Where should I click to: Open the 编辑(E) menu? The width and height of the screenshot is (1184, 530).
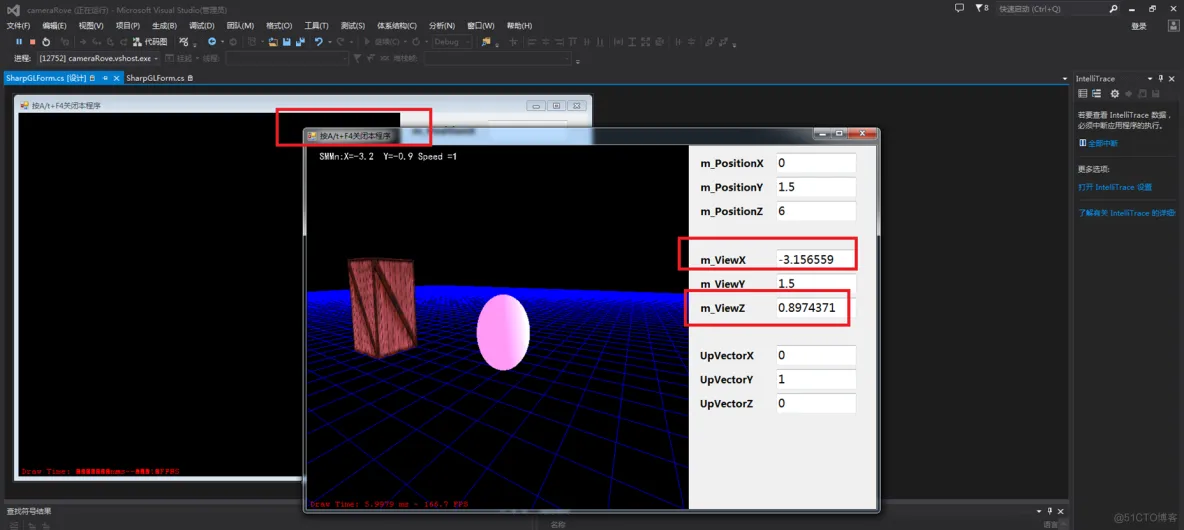(54, 26)
